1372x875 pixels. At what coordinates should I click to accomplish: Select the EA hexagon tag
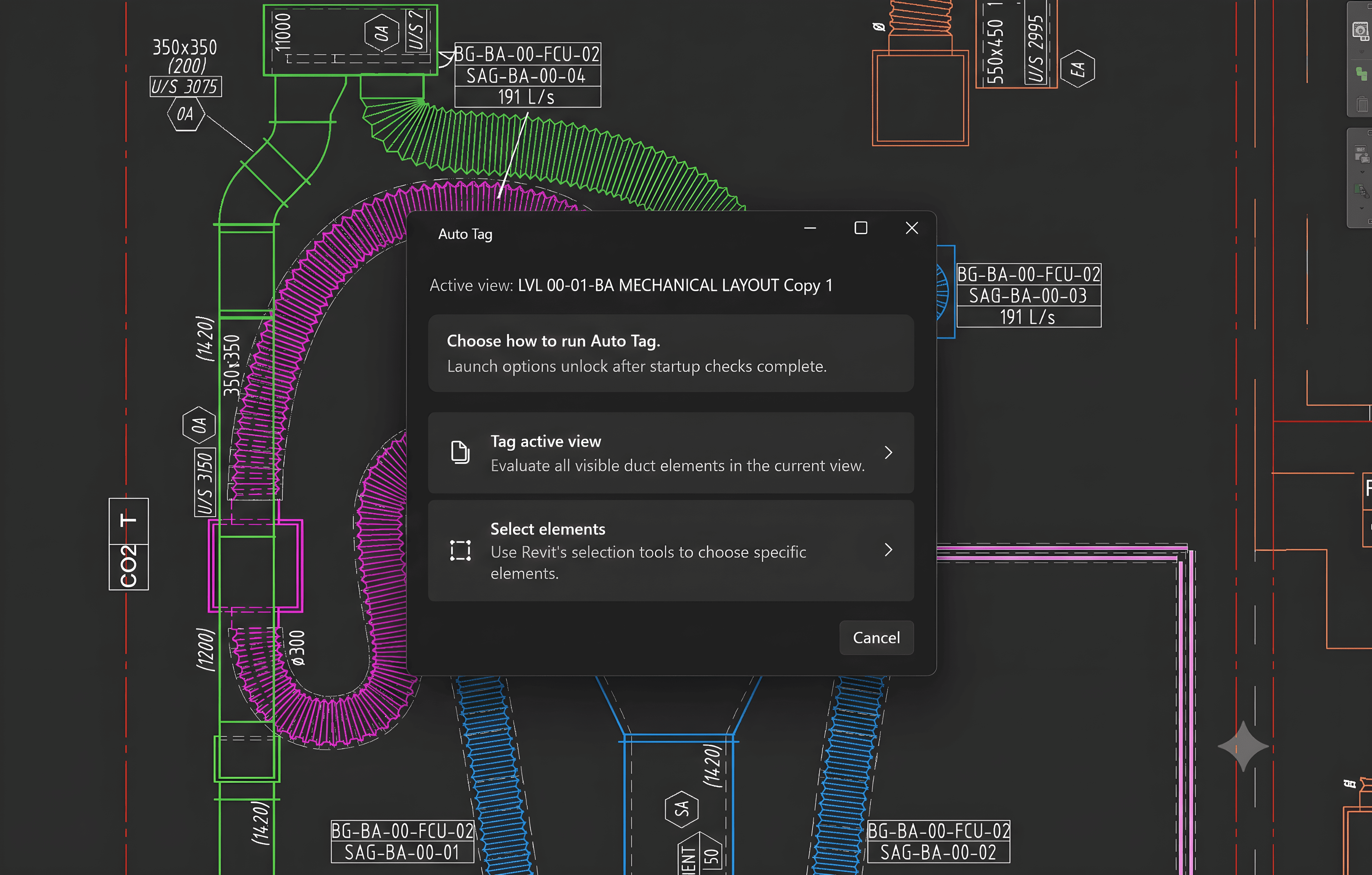click(1077, 68)
